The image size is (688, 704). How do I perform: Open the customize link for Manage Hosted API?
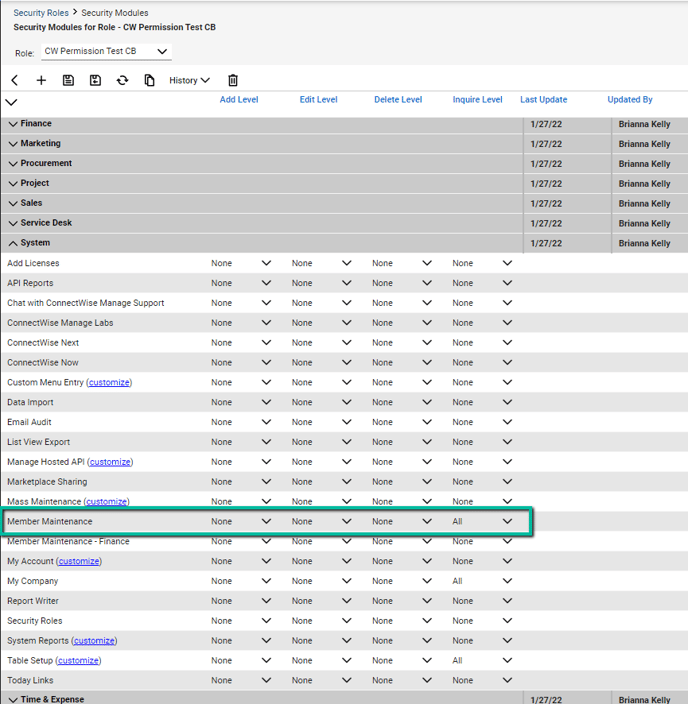(x=110, y=462)
